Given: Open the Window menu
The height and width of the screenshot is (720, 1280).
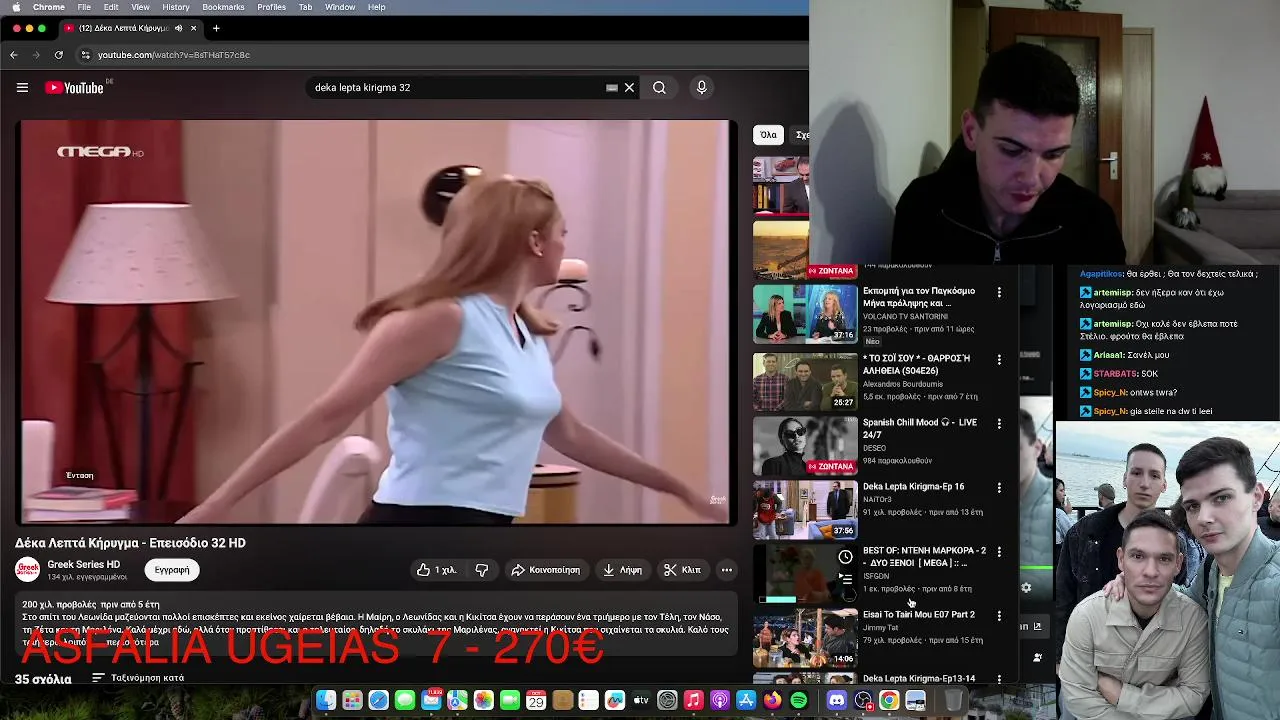Looking at the screenshot, I should [340, 7].
